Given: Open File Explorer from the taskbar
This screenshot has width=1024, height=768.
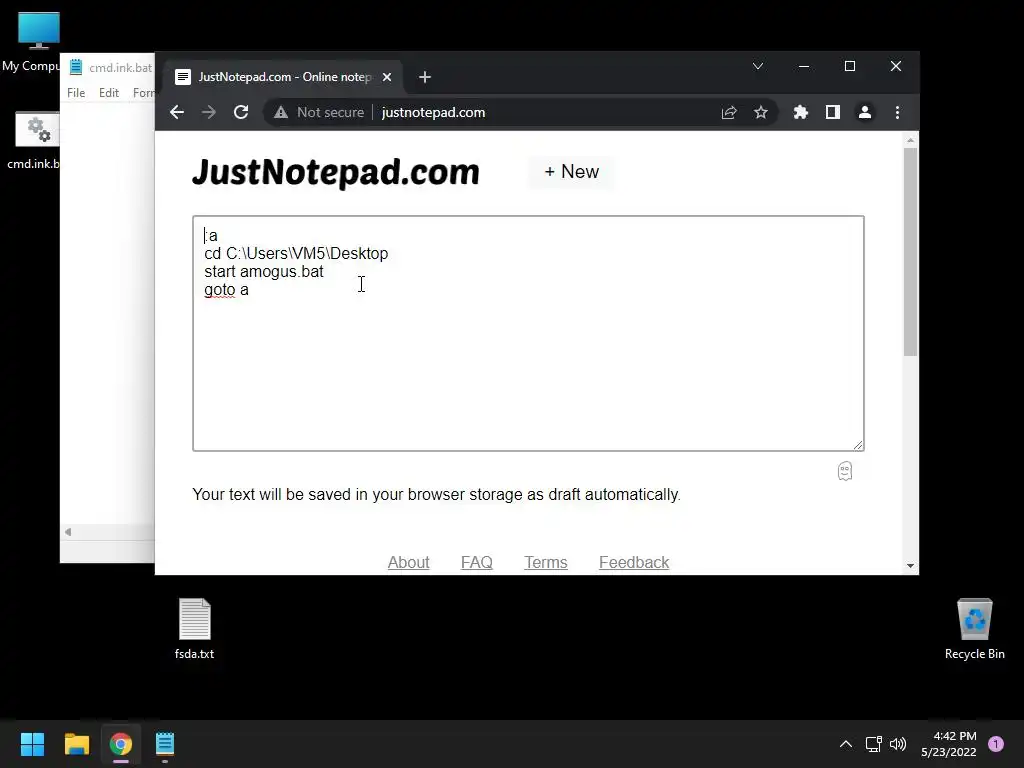Looking at the screenshot, I should tap(76, 744).
